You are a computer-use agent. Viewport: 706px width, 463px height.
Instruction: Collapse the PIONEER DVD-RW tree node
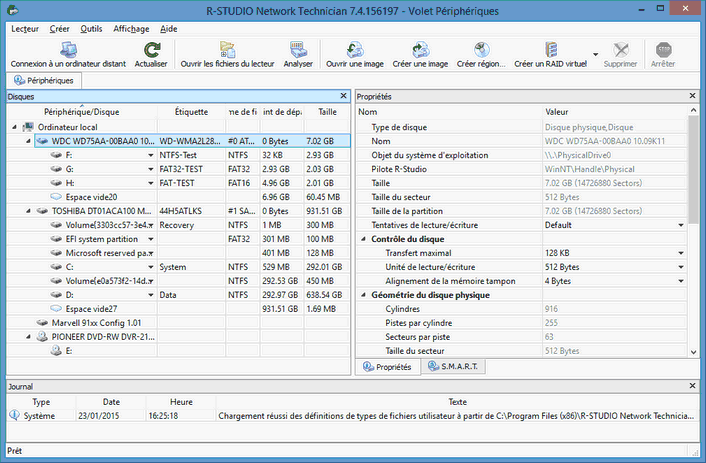28,336
